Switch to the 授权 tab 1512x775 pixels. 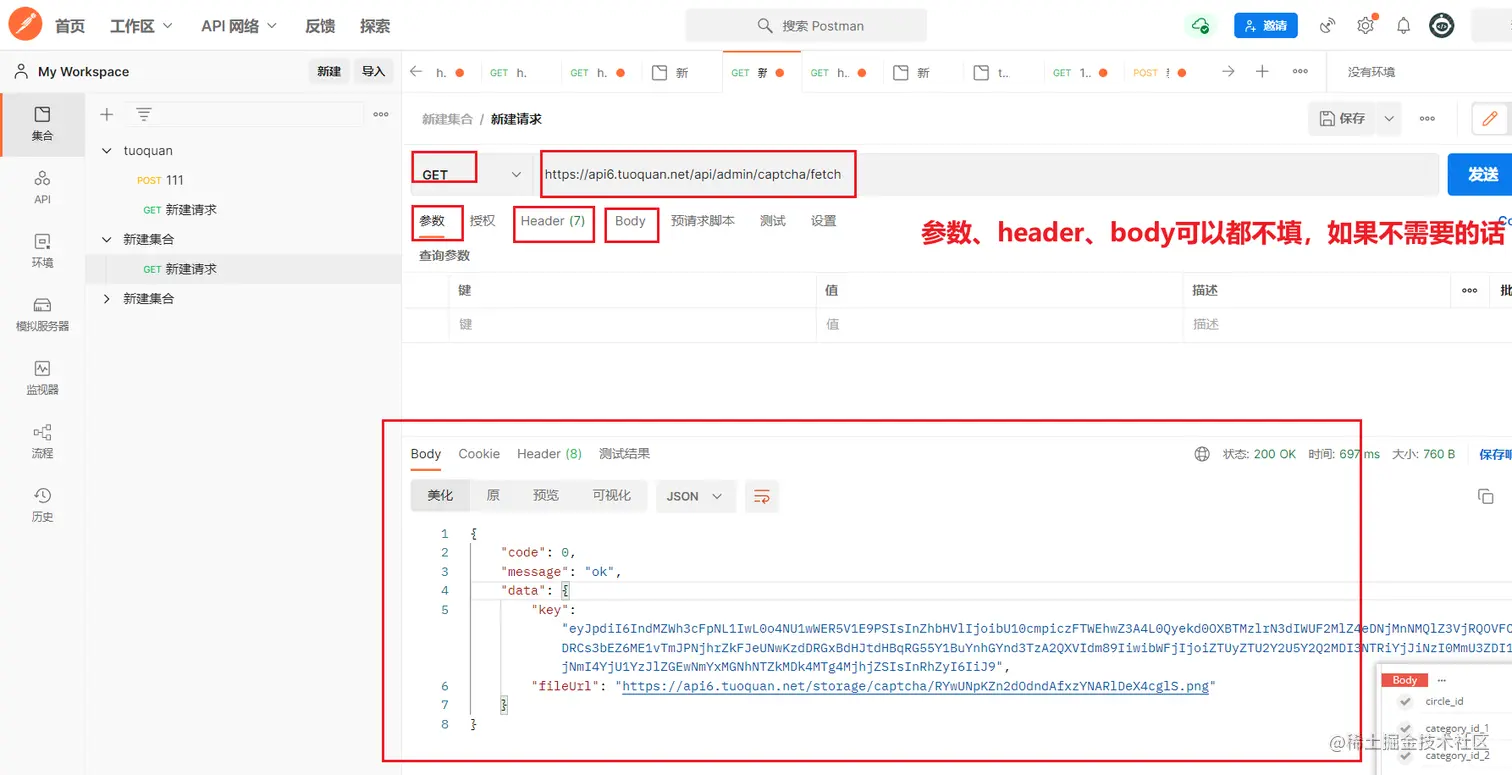tap(482, 221)
